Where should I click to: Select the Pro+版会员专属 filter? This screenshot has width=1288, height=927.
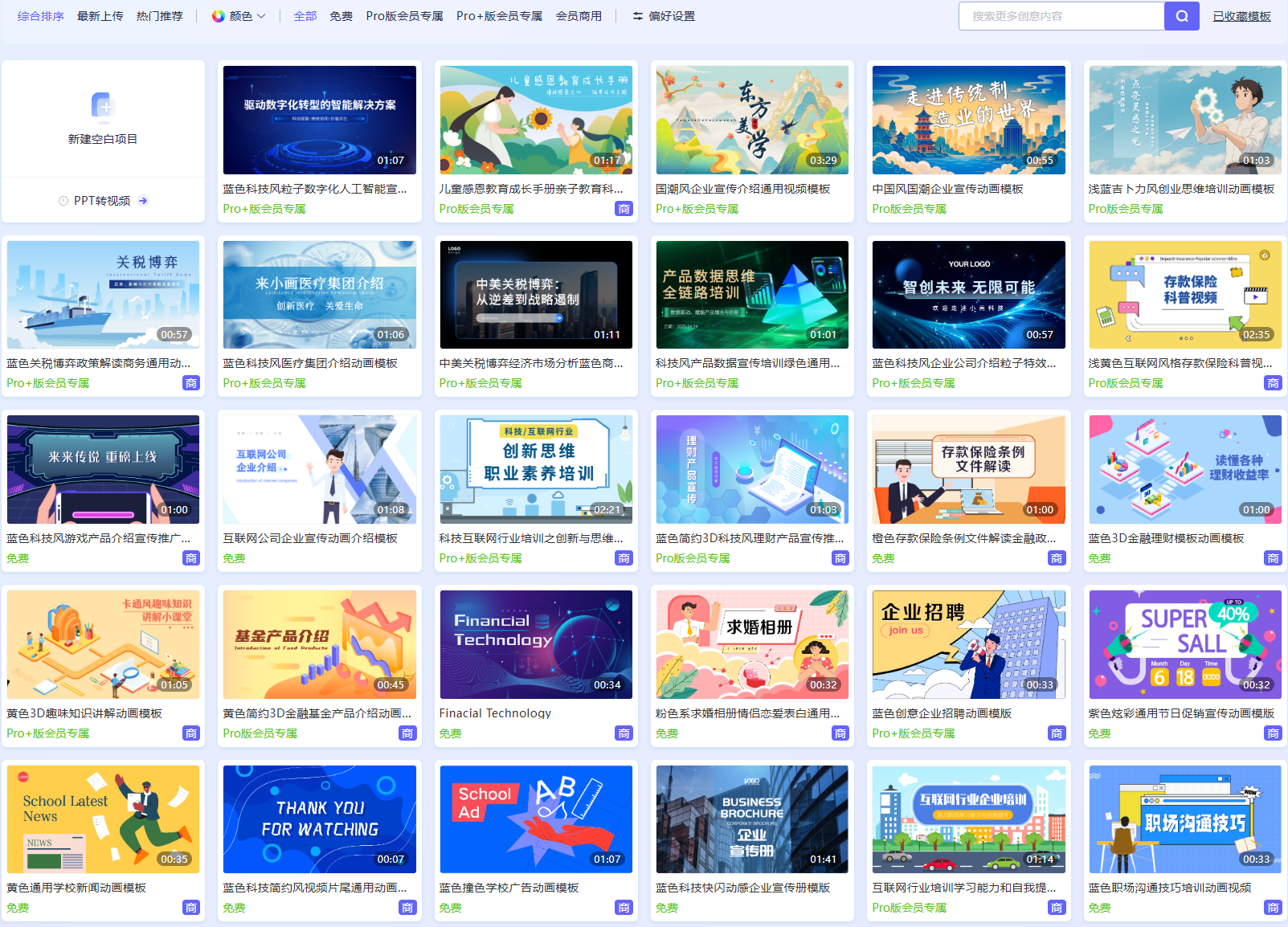[499, 16]
